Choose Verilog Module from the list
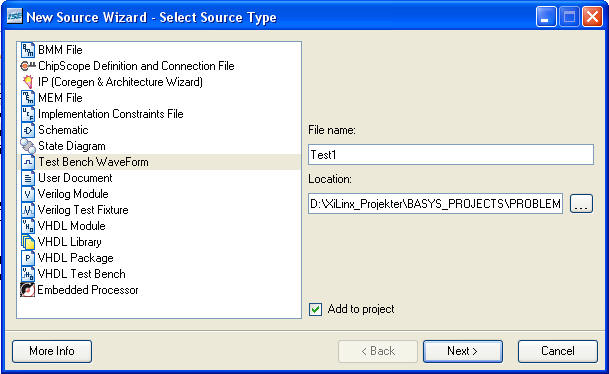The height and width of the screenshot is (374, 609). [x=73, y=194]
